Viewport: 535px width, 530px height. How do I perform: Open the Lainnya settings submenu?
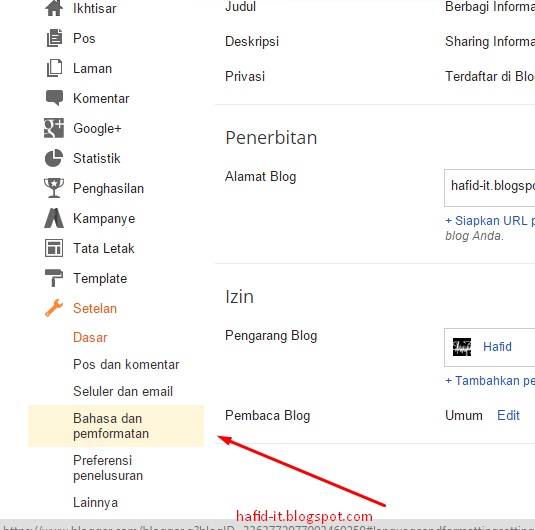tap(96, 503)
